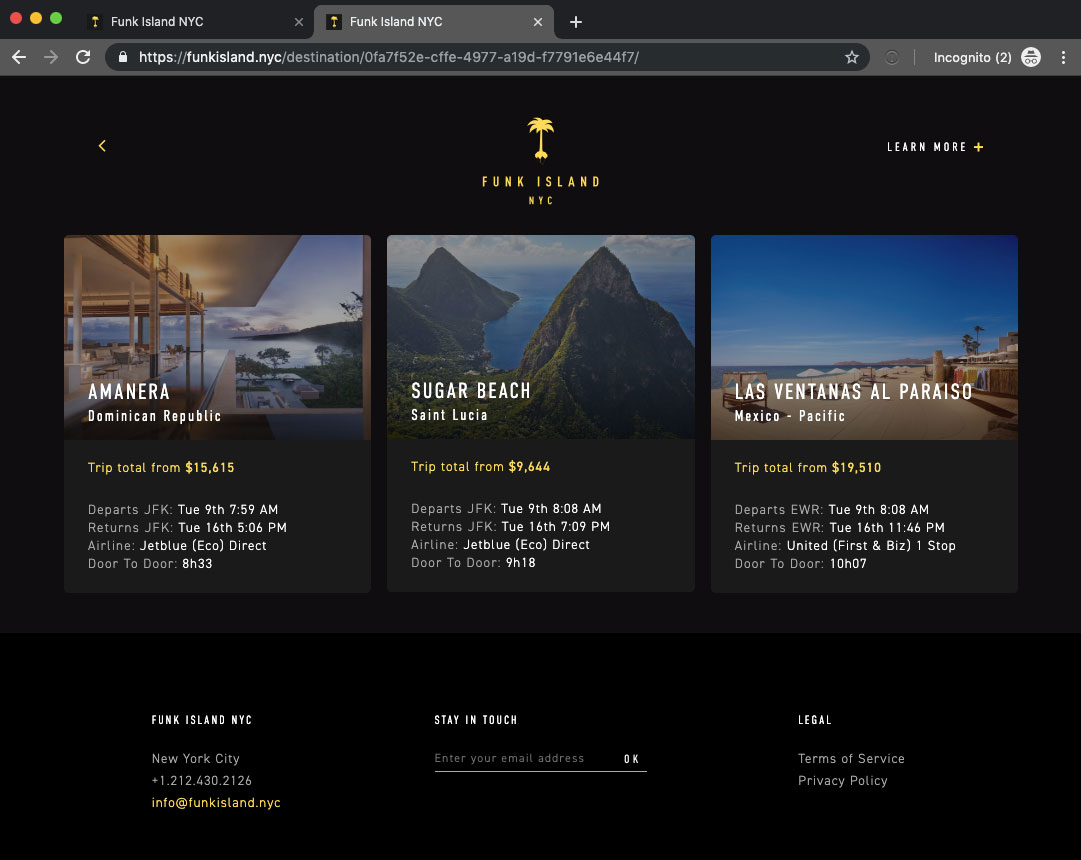
Task: Click the yellow back chevron arrow
Action: click(x=102, y=146)
